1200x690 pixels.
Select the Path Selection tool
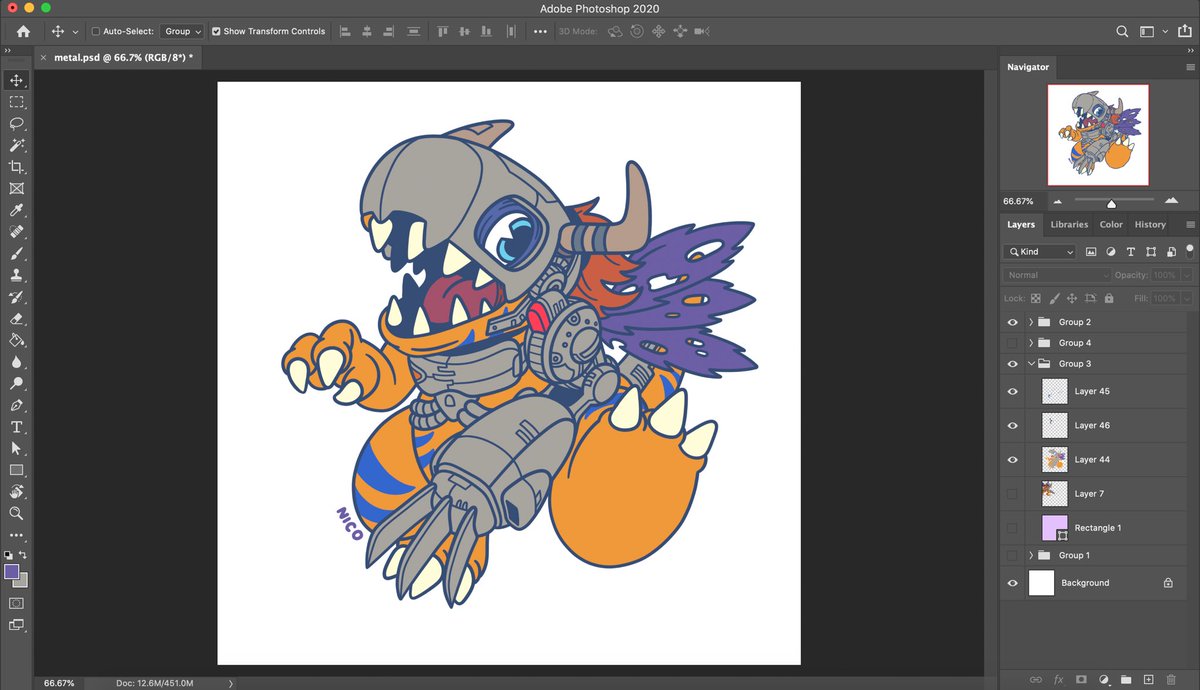(x=16, y=448)
